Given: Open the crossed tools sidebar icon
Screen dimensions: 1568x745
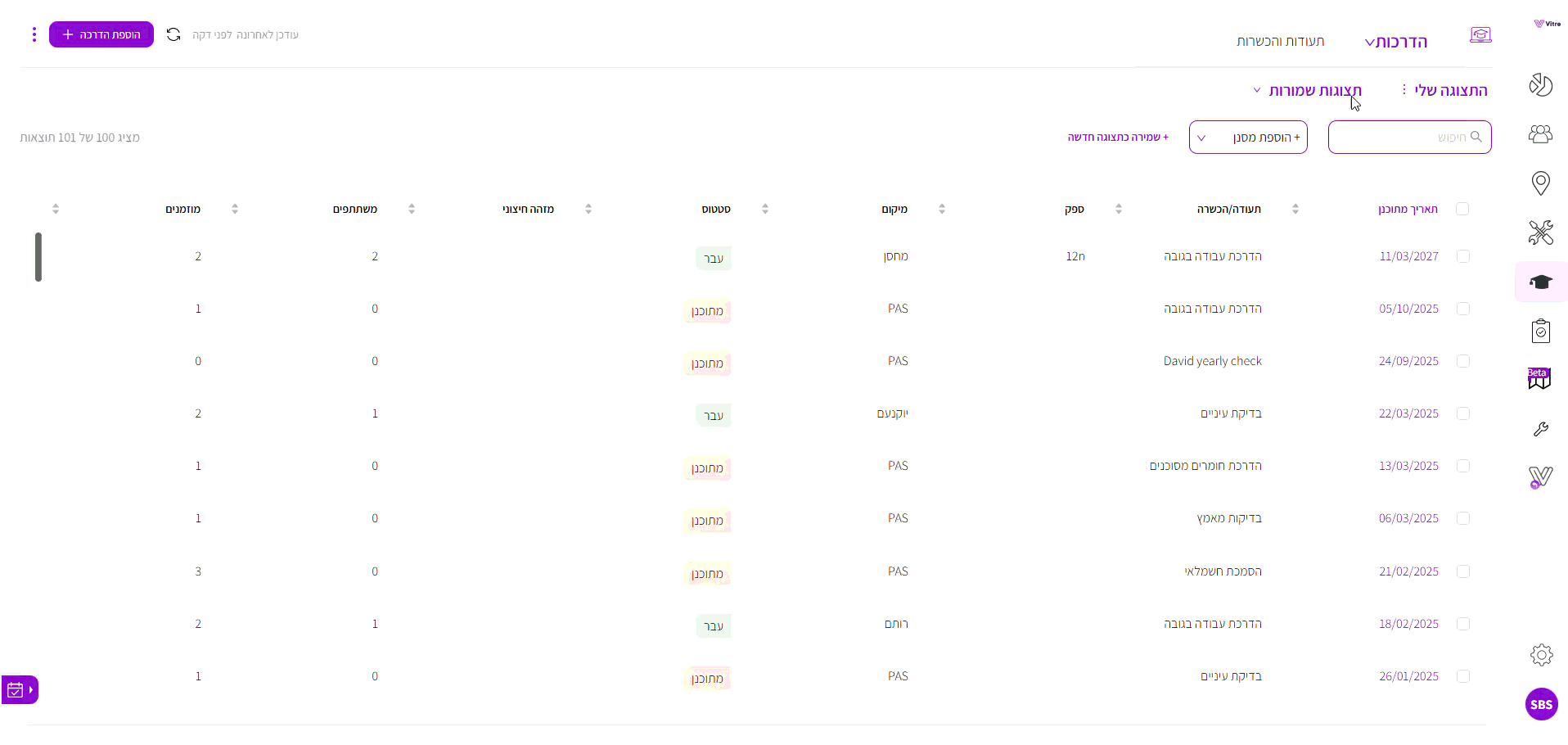Looking at the screenshot, I should 1541,233.
